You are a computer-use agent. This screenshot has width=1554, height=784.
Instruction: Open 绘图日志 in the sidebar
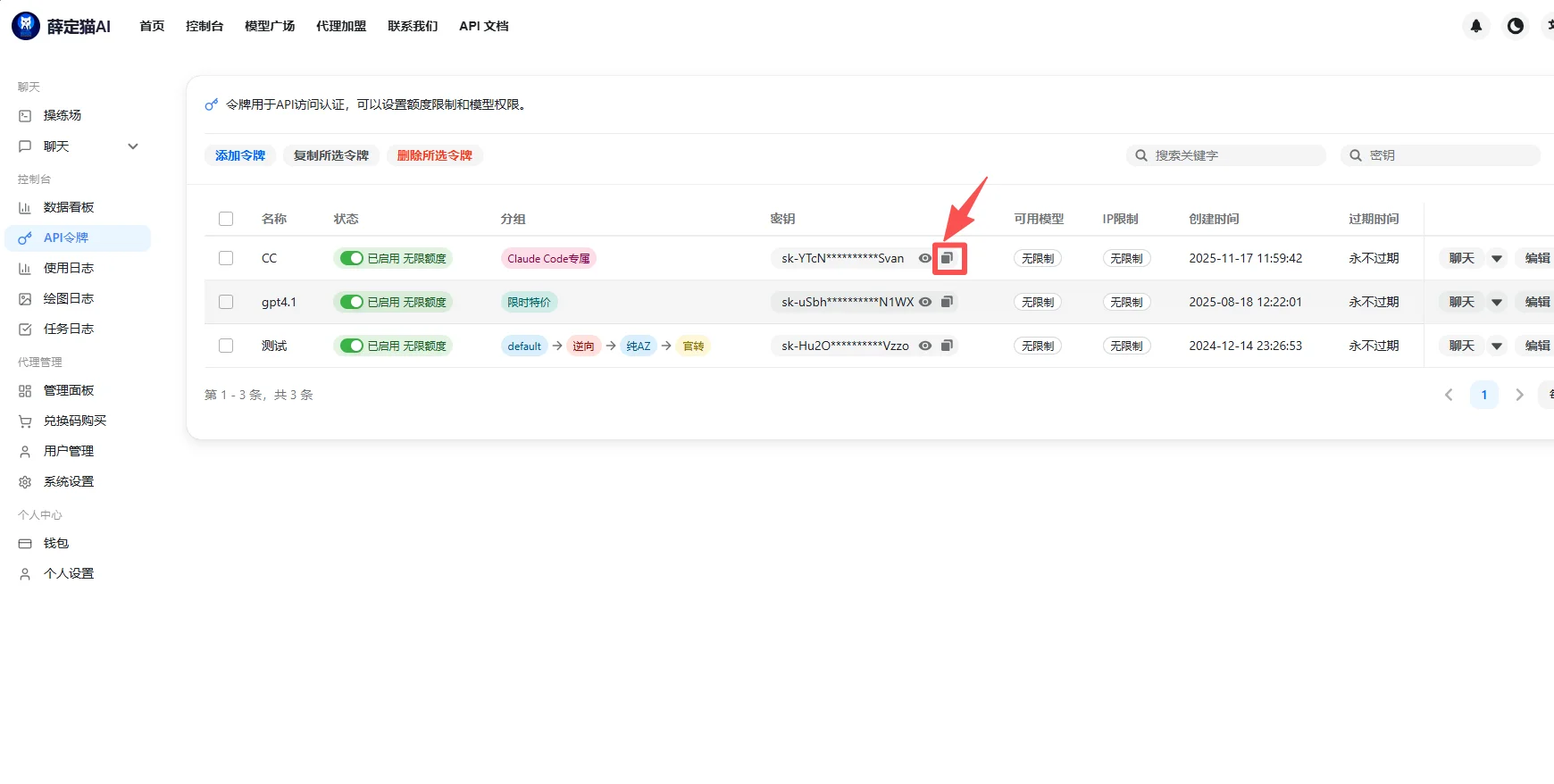tap(78, 298)
